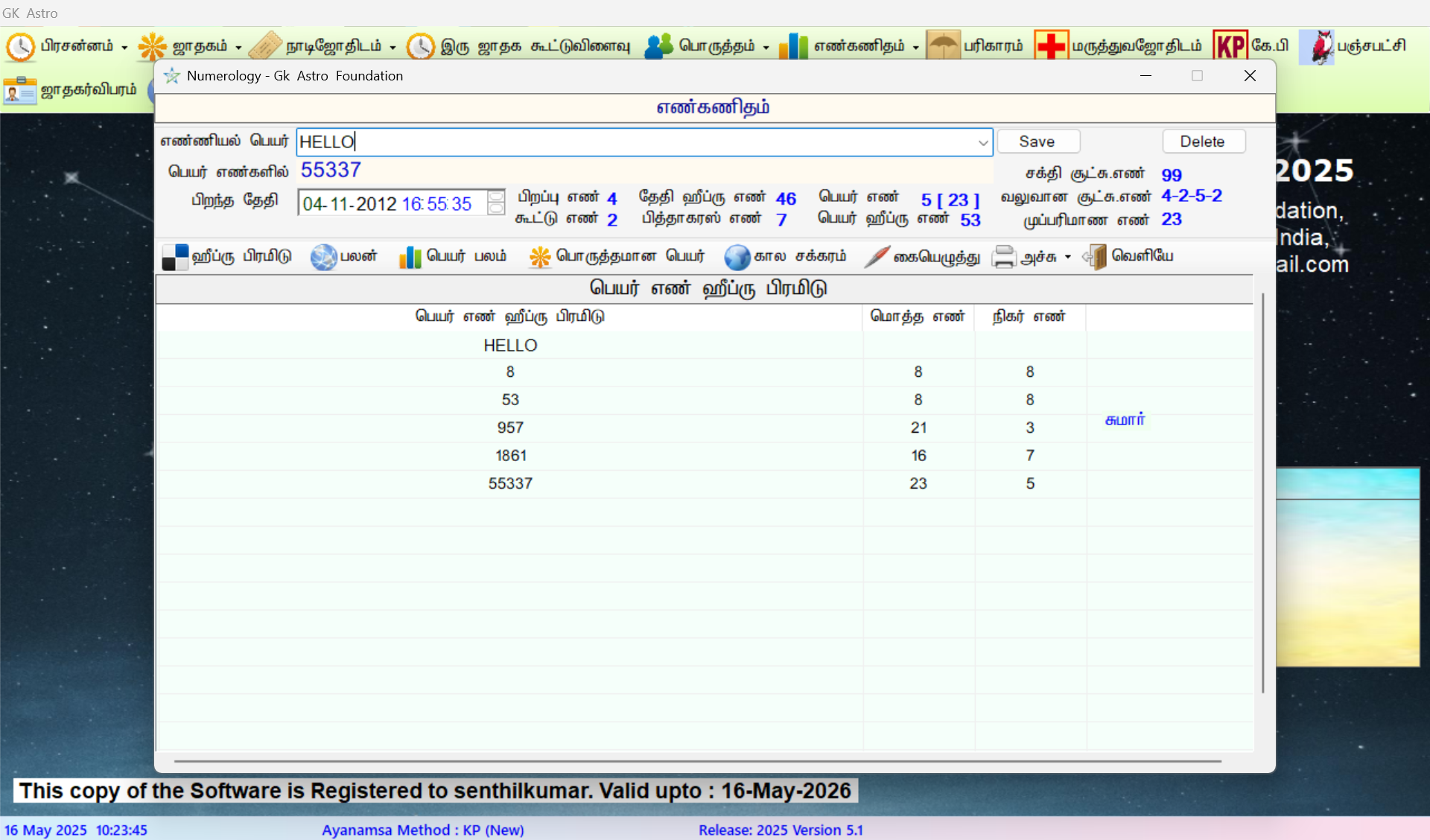
Task: Click the horizontal scrollbar below table
Action: [x=698, y=761]
